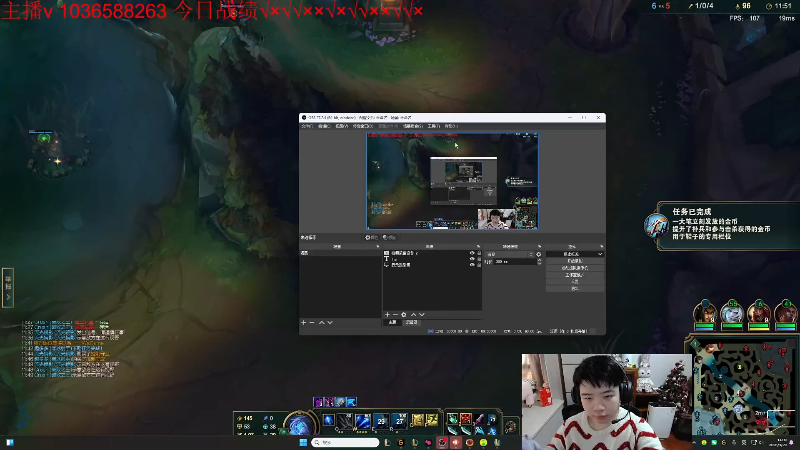This screenshot has height=450, width=800.
Task: Select the teammate portrait showing 41
Action: pos(786,312)
